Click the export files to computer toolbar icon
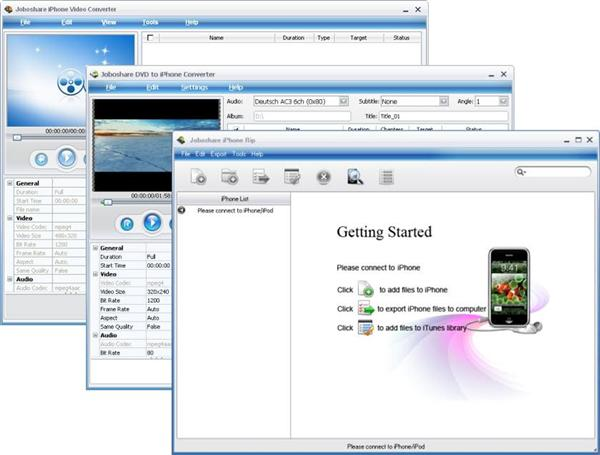 click(261, 177)
